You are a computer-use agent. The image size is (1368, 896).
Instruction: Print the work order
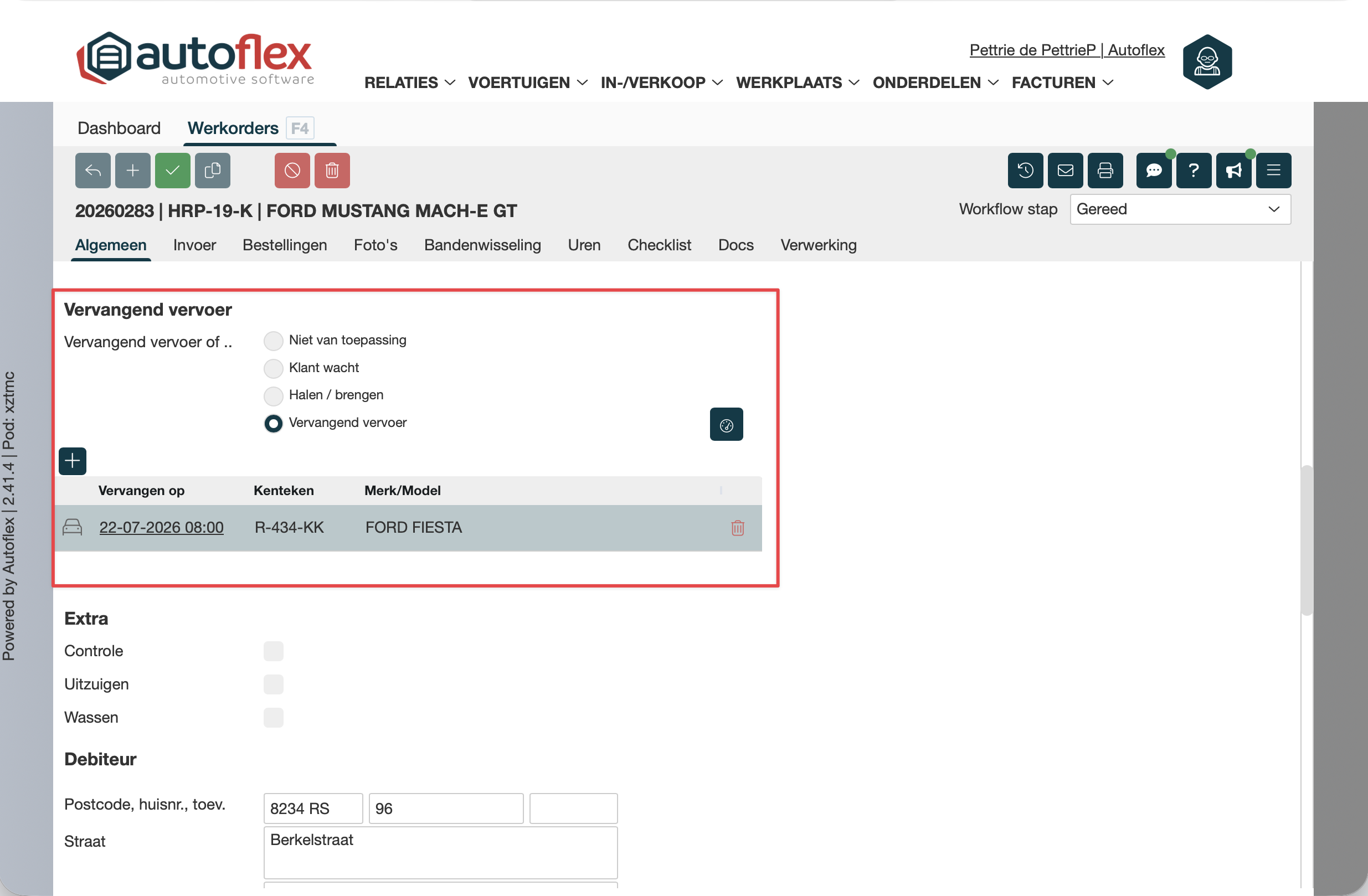[1105, 171]
